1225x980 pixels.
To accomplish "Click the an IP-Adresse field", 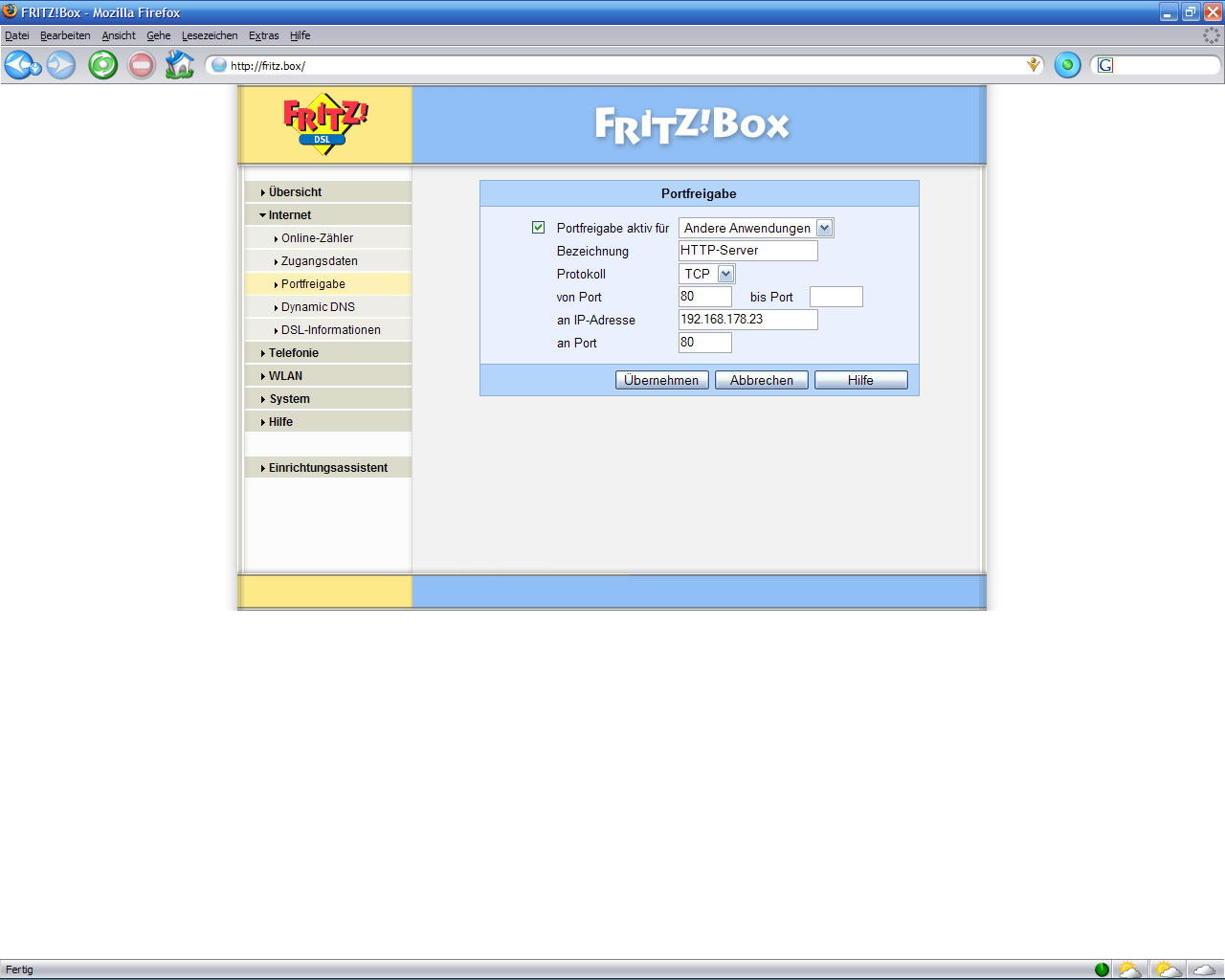I will tap(748, 320).
